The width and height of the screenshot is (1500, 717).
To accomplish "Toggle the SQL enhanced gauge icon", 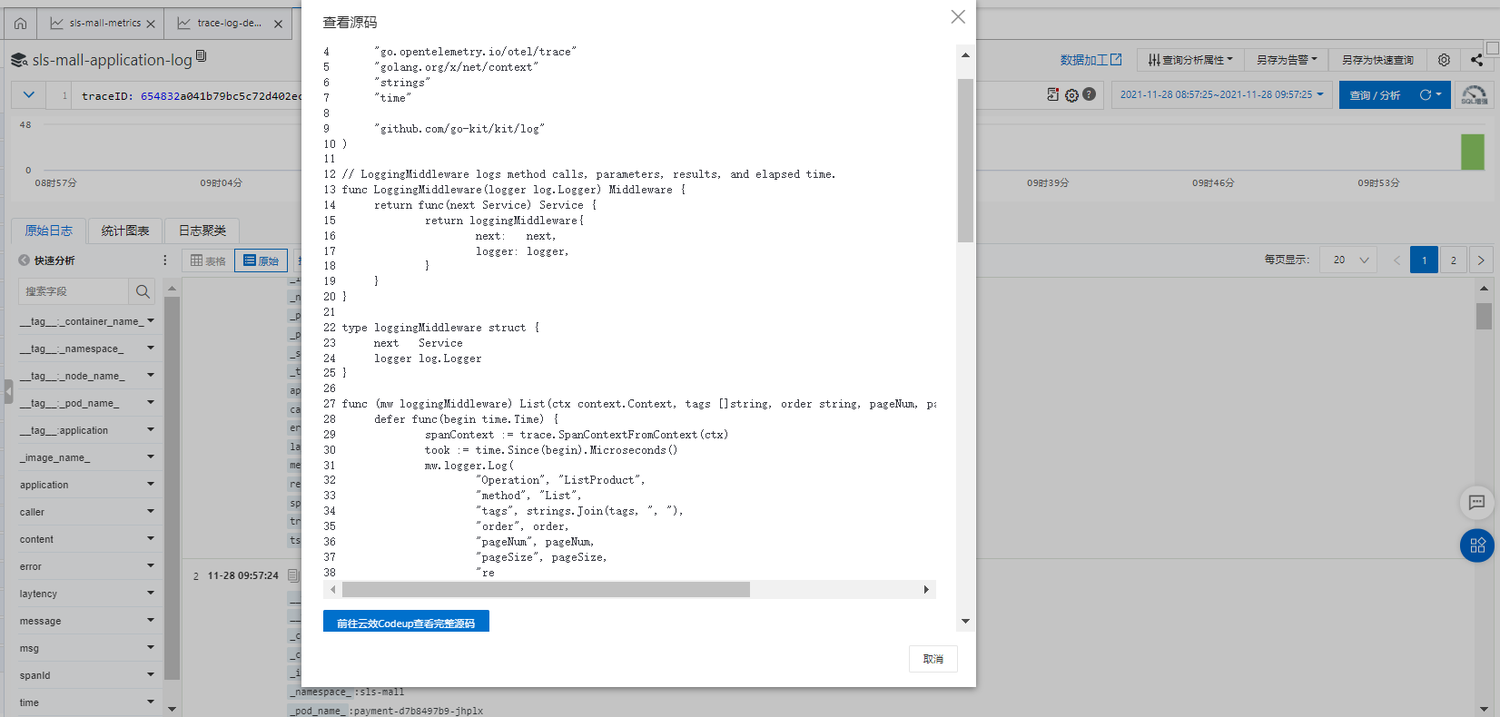I will pos(1475,95).
